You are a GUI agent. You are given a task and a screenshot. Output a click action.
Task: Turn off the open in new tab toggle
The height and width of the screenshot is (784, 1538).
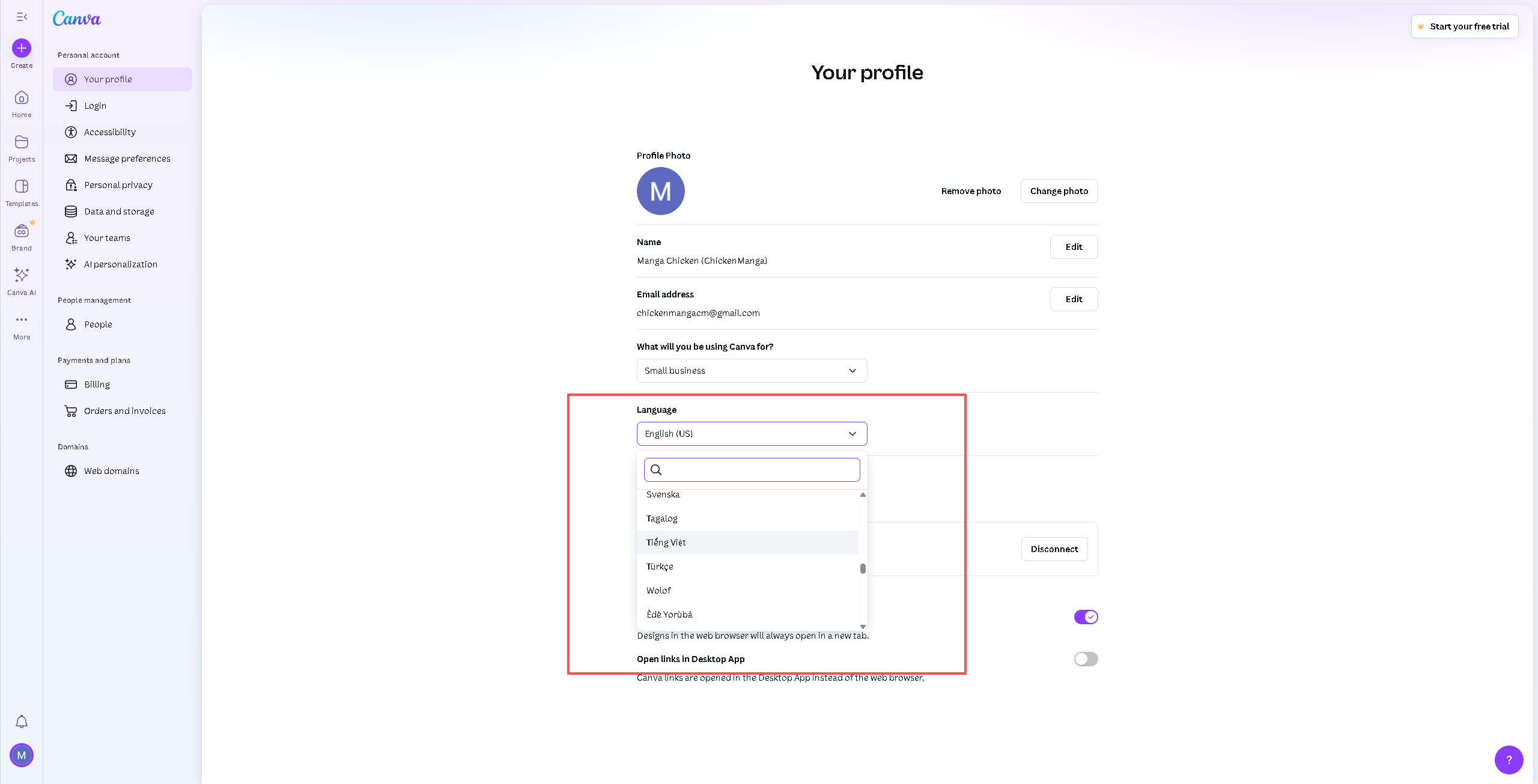coord(1086,617)
